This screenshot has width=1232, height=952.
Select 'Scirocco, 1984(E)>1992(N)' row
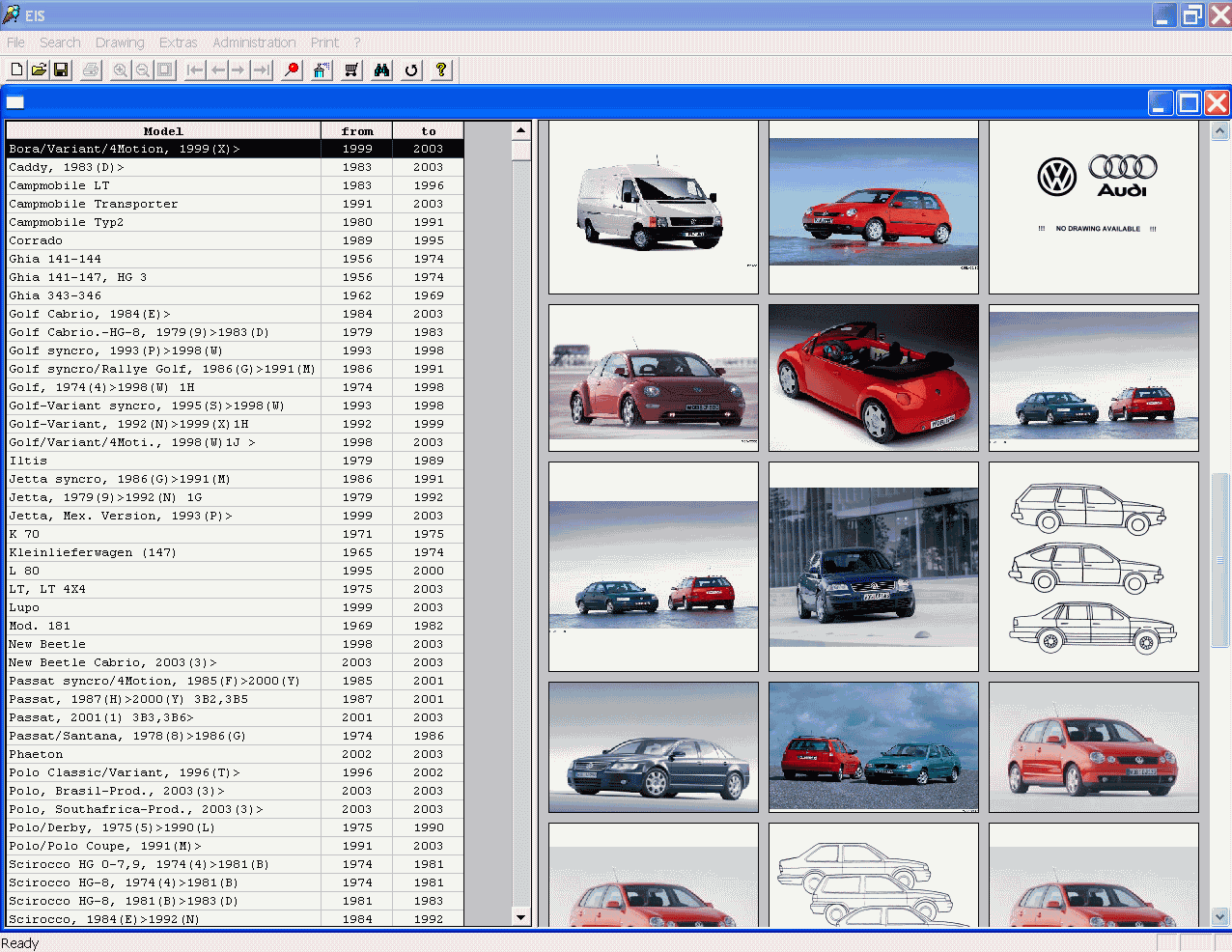pyautogui.click(x=235, y=919)
